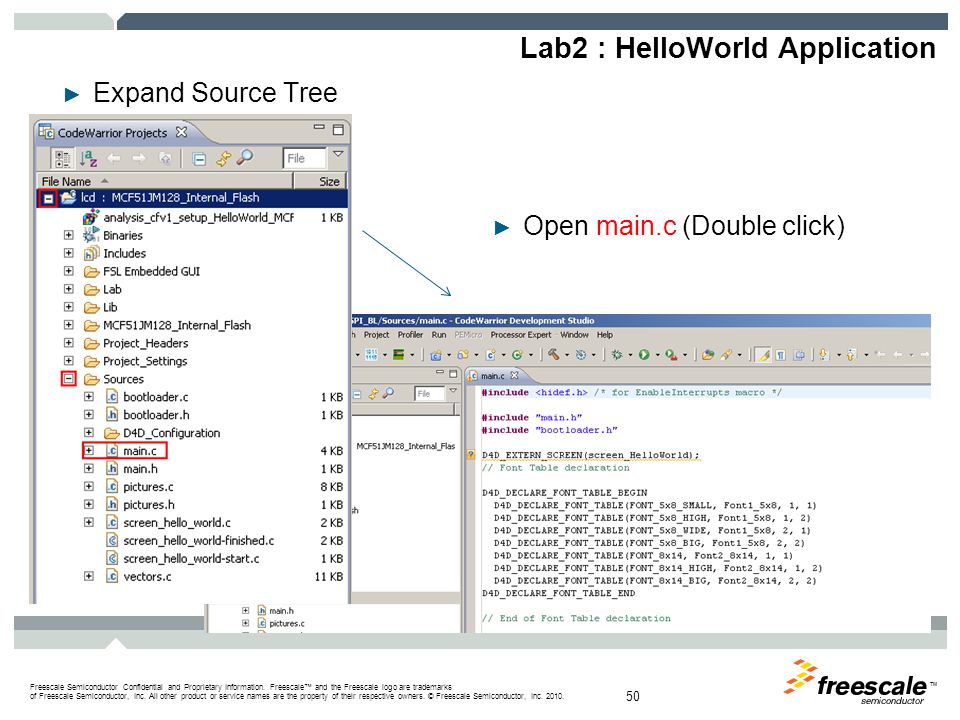Click the binary data (1011) toolbar icon
The image size is (960, 720).
[x=371, y=354]
